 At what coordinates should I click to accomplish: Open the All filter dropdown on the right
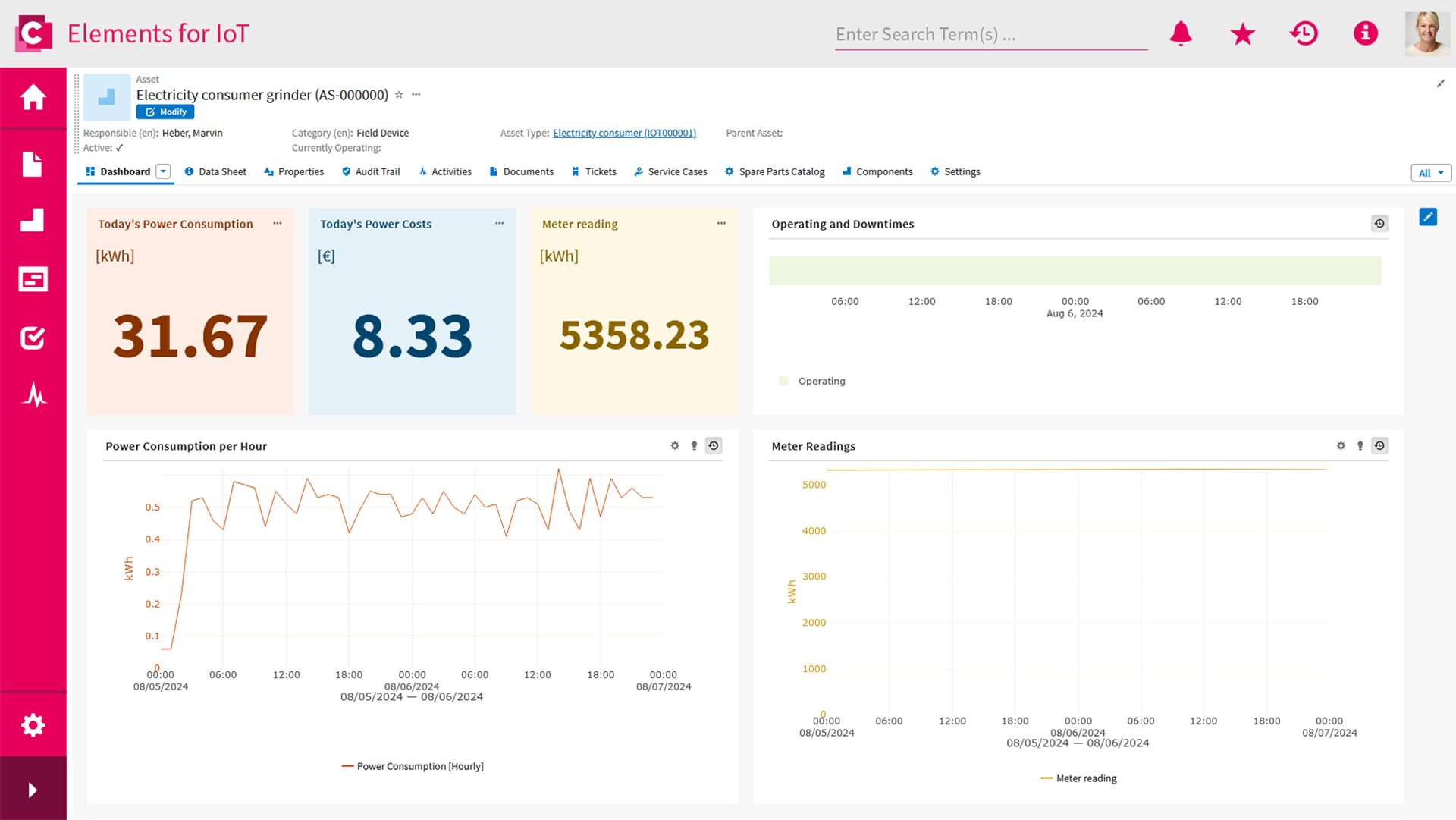coord(1430,173)
